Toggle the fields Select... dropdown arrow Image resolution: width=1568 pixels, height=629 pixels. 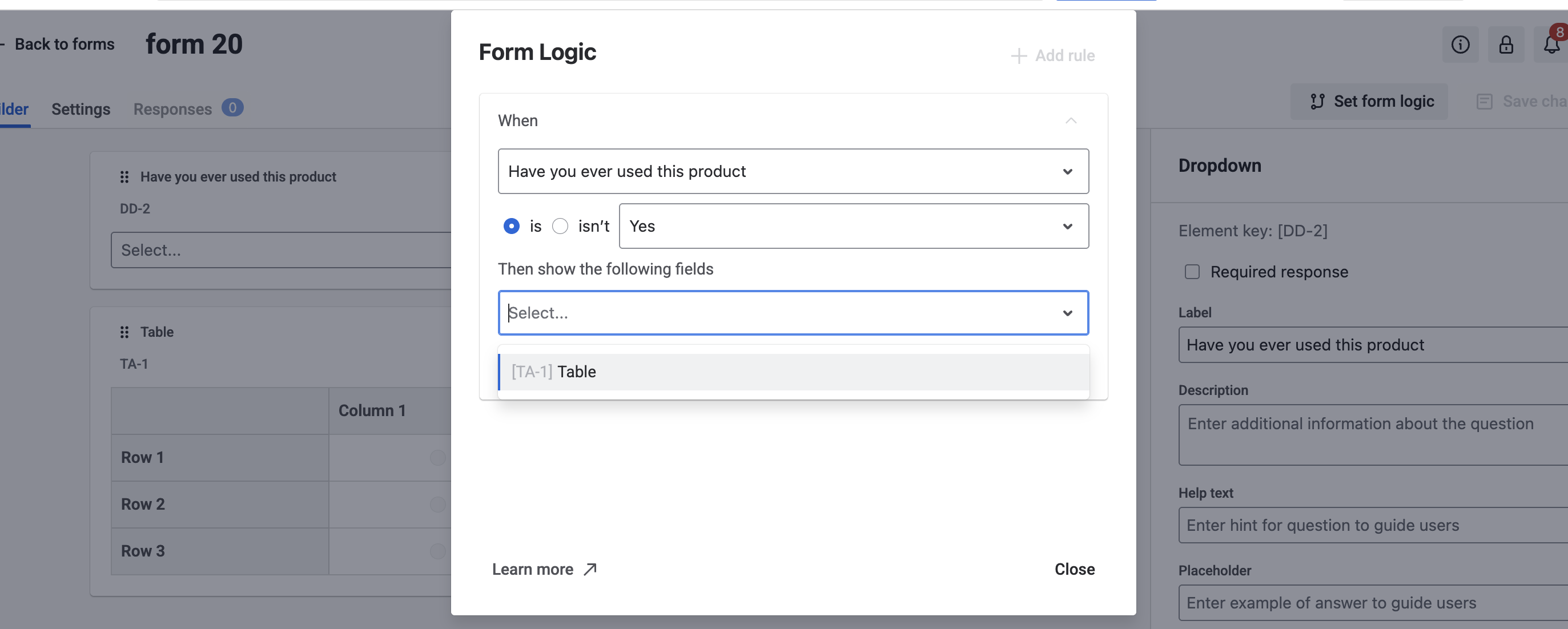pyautogui.click(x=1067, y=313)
